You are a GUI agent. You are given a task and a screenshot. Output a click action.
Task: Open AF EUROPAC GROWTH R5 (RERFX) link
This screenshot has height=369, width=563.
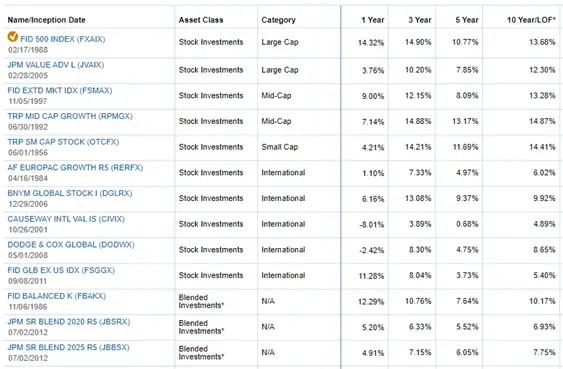click(75, 168)
